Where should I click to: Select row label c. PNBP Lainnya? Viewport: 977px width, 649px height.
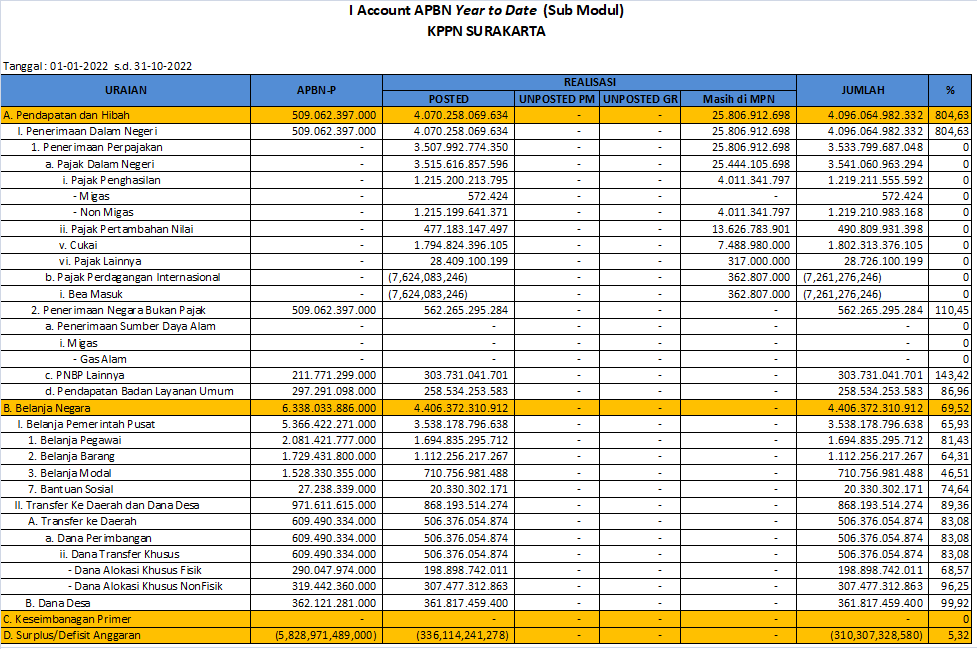click(x=85, y=376)
